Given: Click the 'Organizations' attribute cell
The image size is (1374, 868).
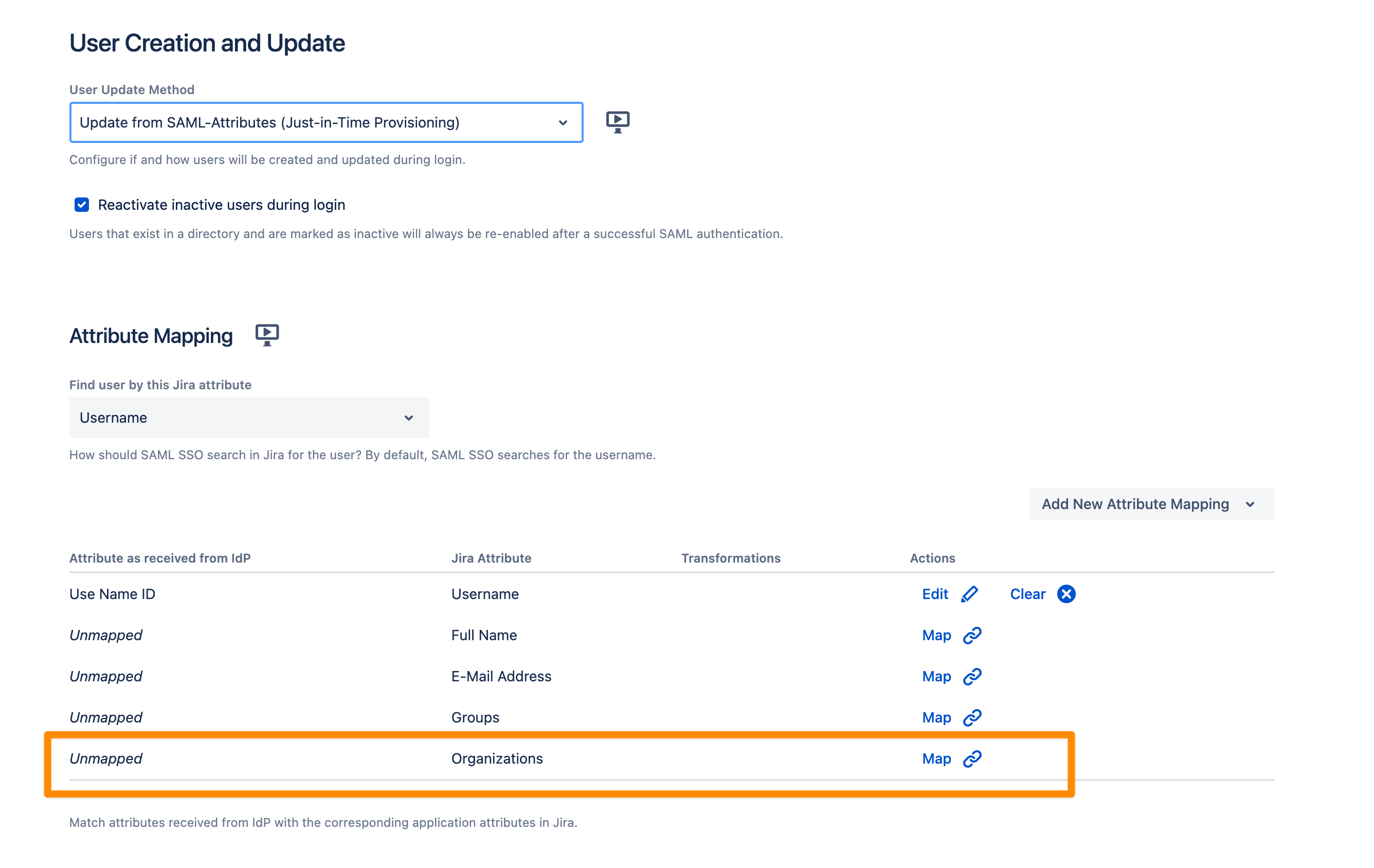Looking at the screenshot, I should (x=497, y=758).
